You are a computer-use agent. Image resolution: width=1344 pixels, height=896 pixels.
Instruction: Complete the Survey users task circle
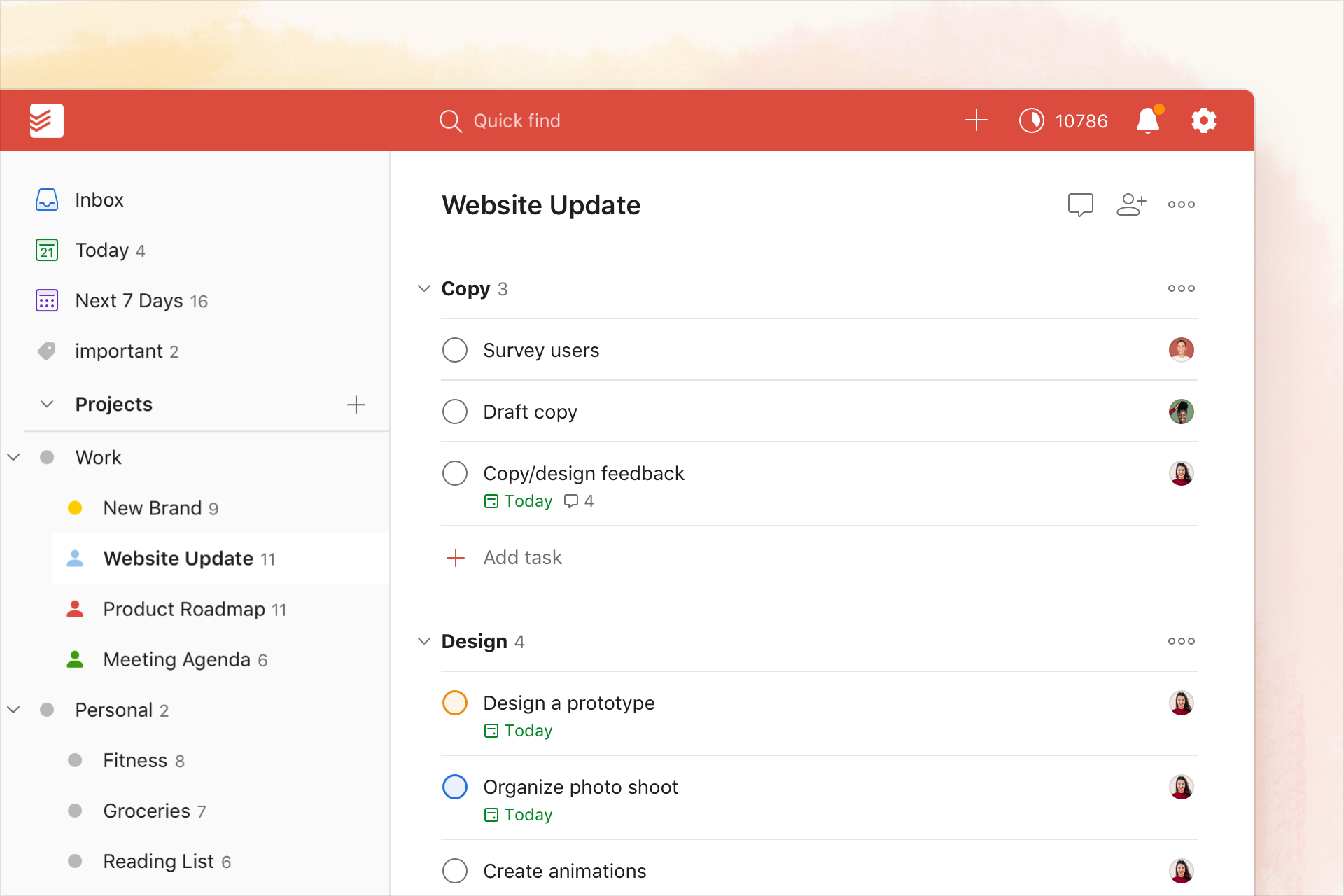pos(455,350)
